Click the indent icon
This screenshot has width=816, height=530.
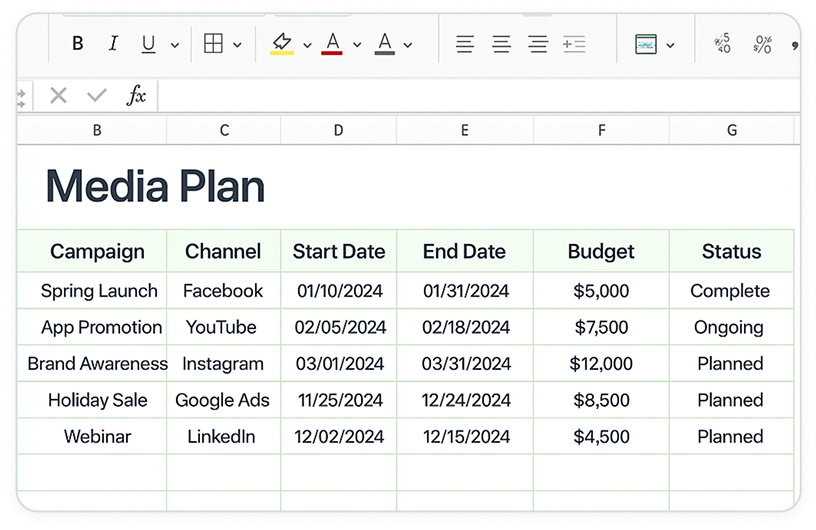(574, 44)
